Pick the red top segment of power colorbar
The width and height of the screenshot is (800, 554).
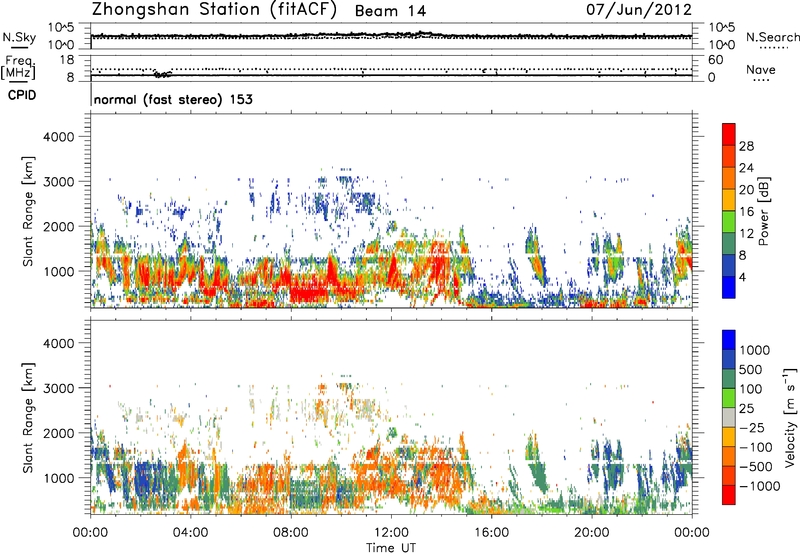click(729, 135)
